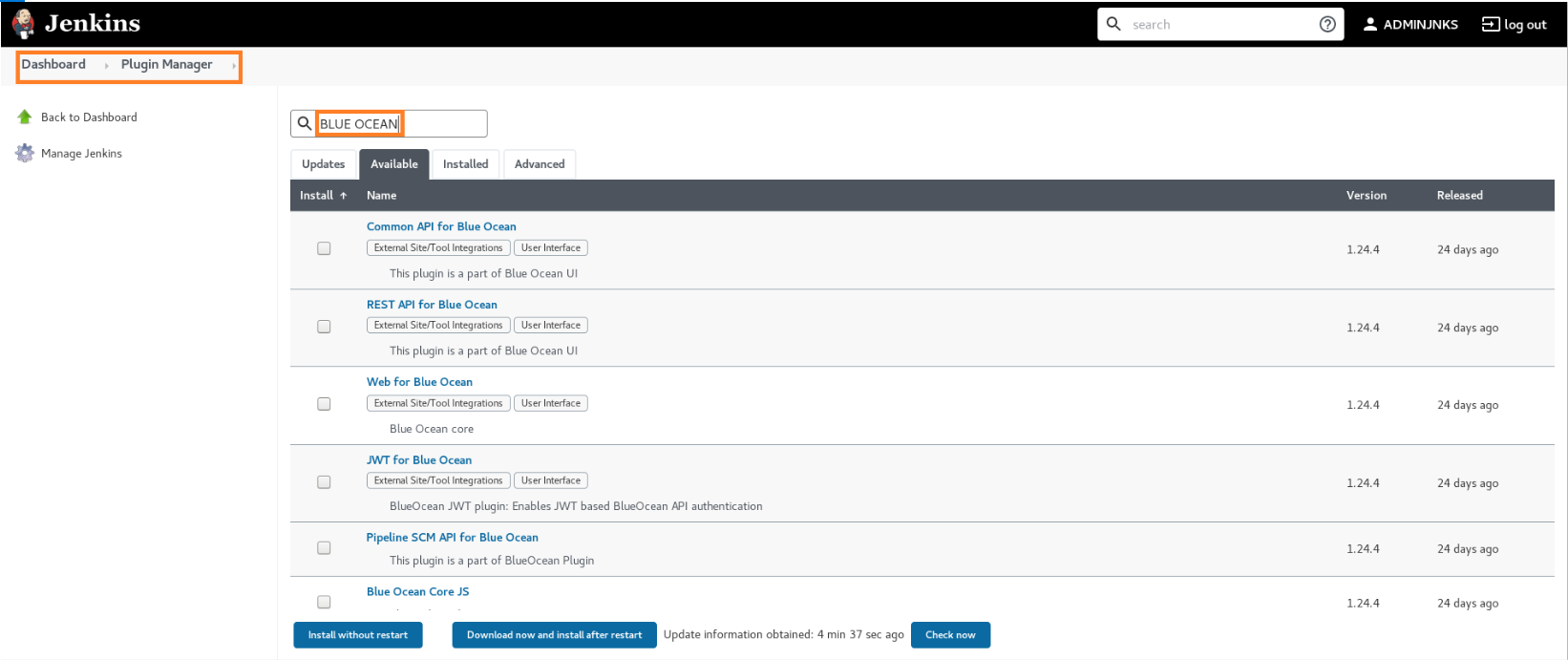Viewport: 1568px width, 660px height.
Task: Open the Advanced tab
Action: coord(540,164)
